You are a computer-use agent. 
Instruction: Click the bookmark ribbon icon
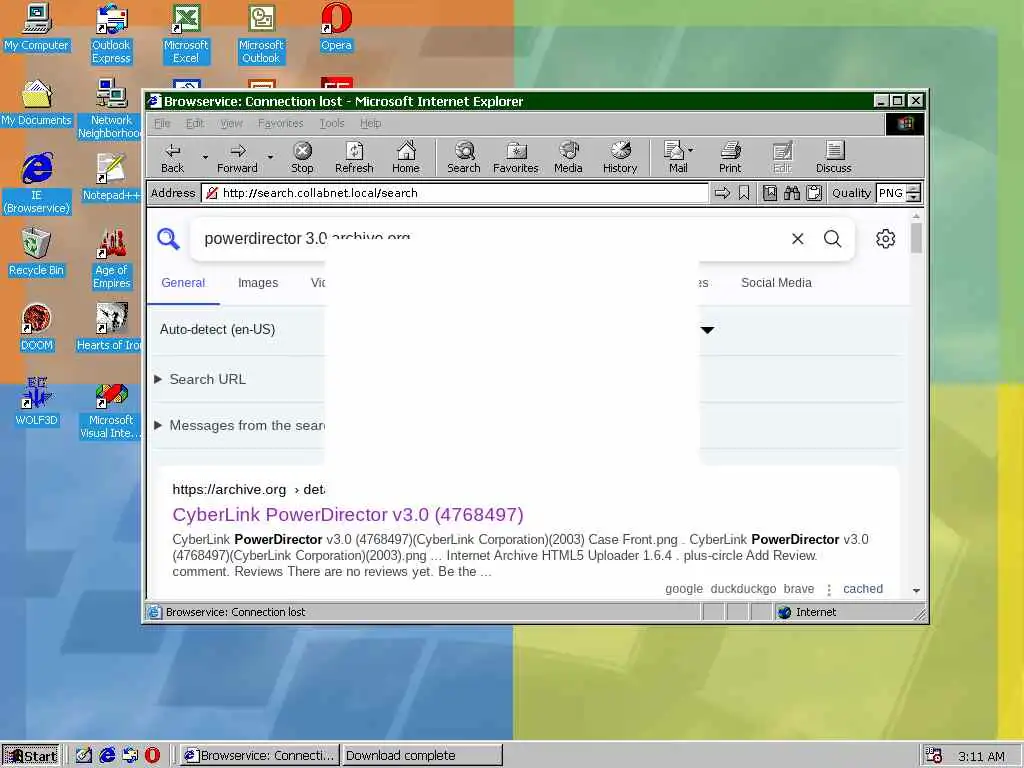pos(744,193)
